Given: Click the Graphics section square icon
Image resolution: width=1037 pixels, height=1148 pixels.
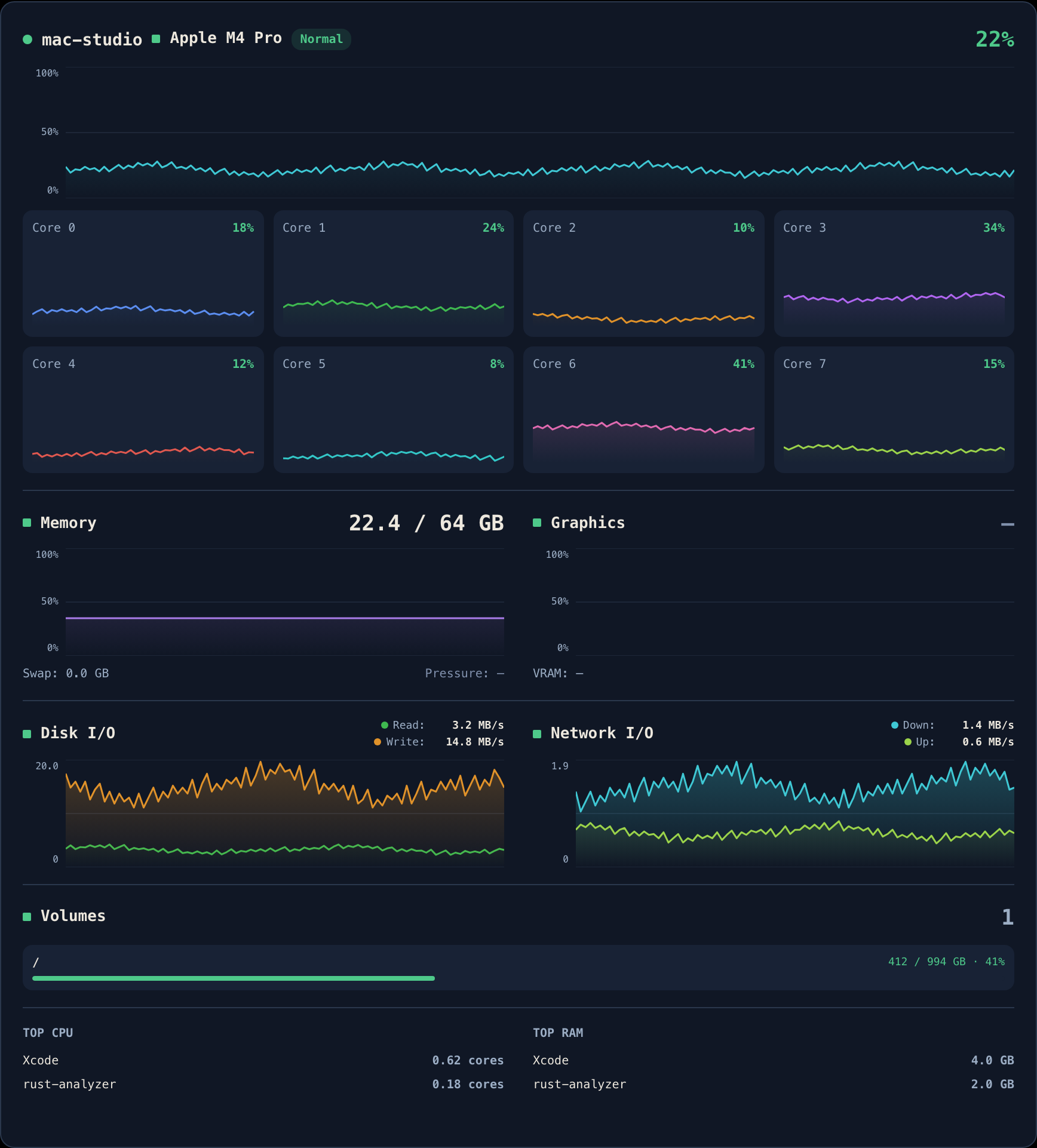Looking at the screenshot, I should tap(537, 523).
